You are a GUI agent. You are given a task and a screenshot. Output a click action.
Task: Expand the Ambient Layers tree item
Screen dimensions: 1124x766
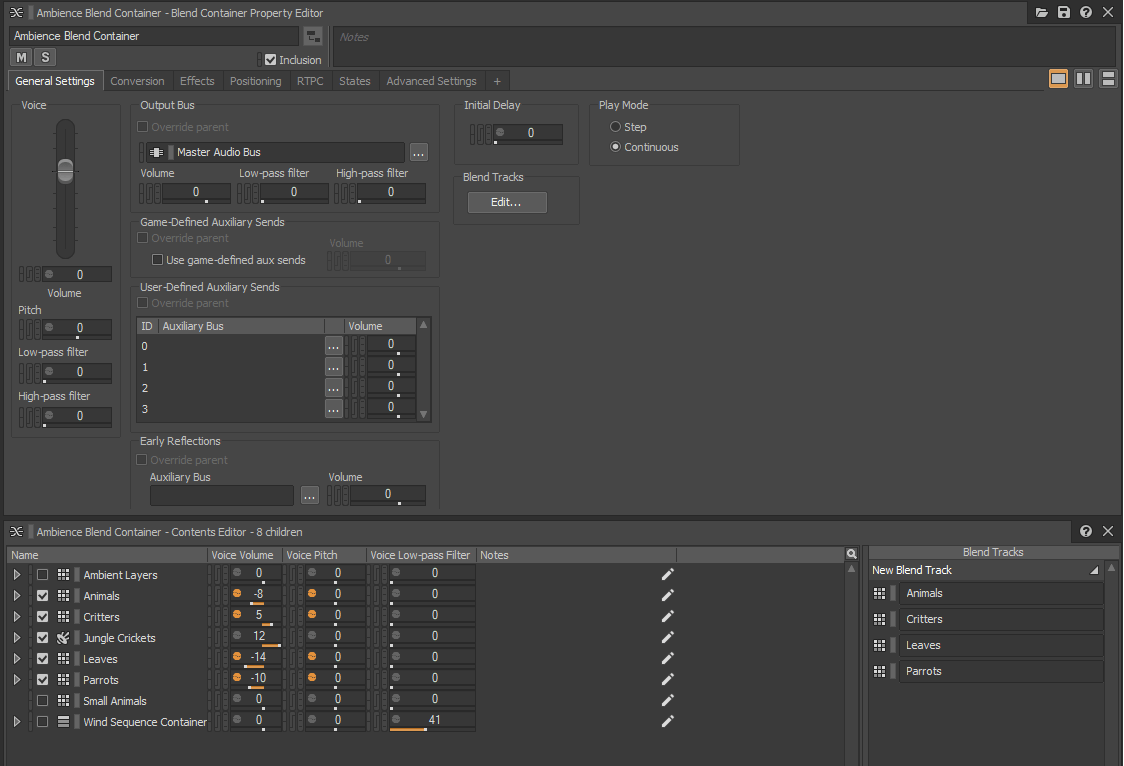click(16, 575)
